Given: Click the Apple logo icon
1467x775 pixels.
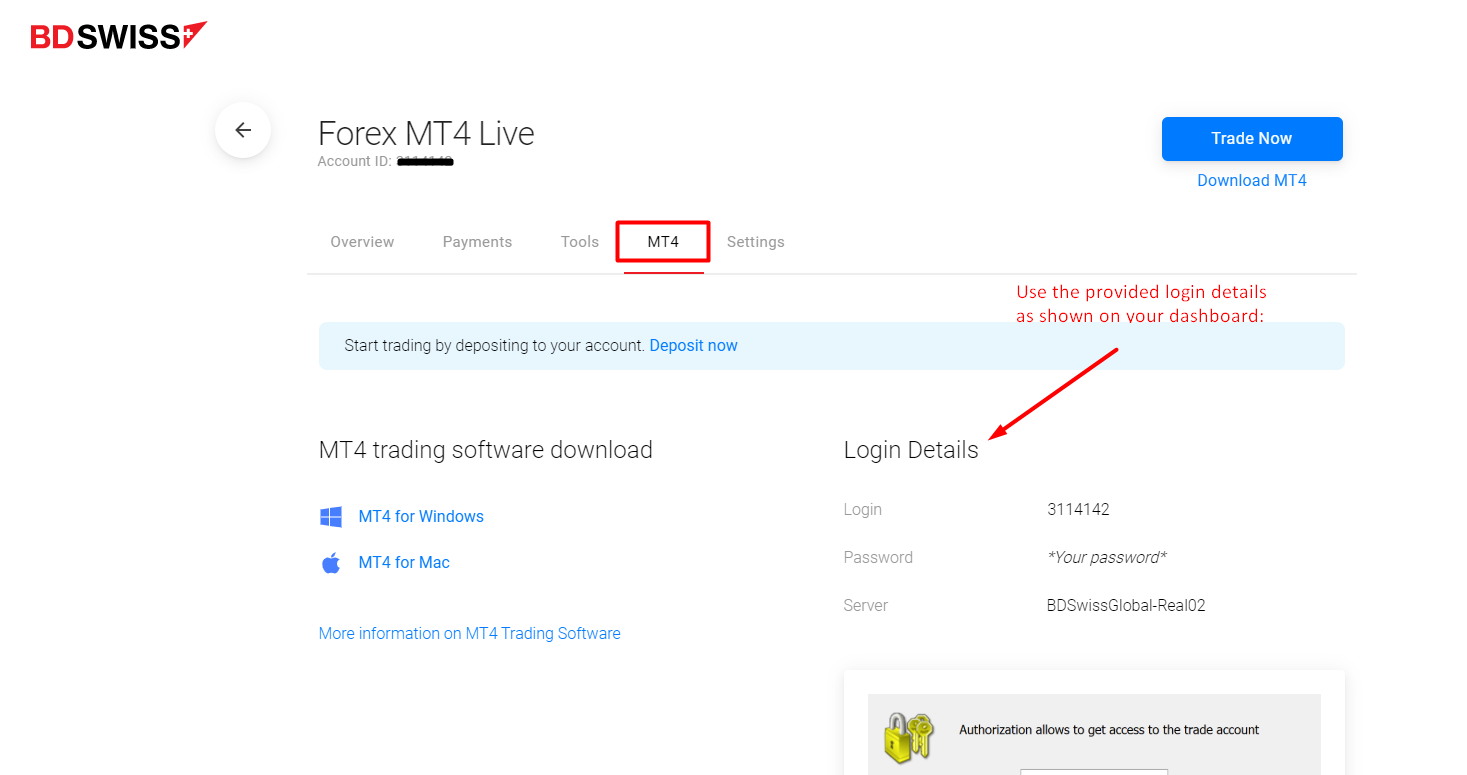Looking at the screenshot, I should click(x=331, y=562).
